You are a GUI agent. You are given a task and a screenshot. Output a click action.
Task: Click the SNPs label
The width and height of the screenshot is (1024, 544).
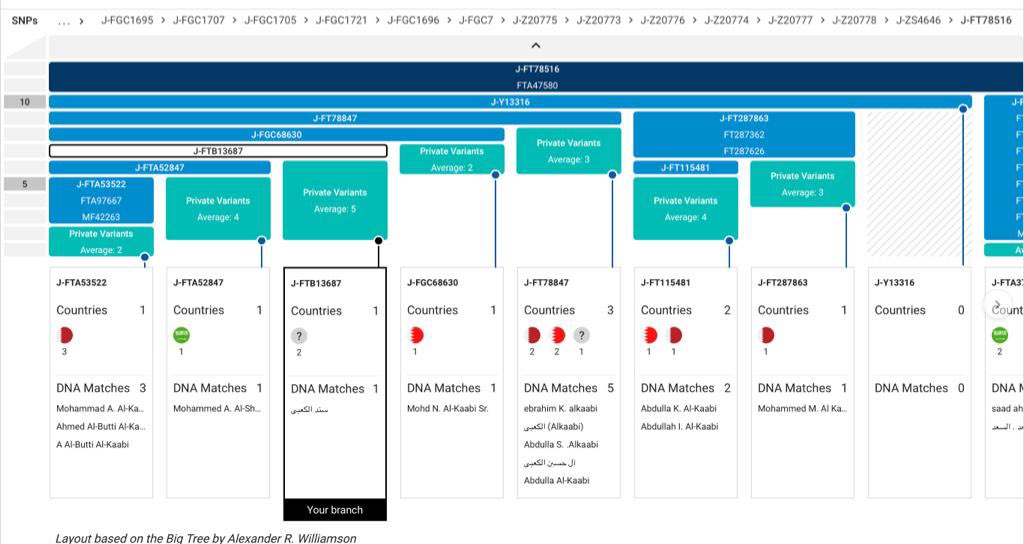click(x=25, y=20)
